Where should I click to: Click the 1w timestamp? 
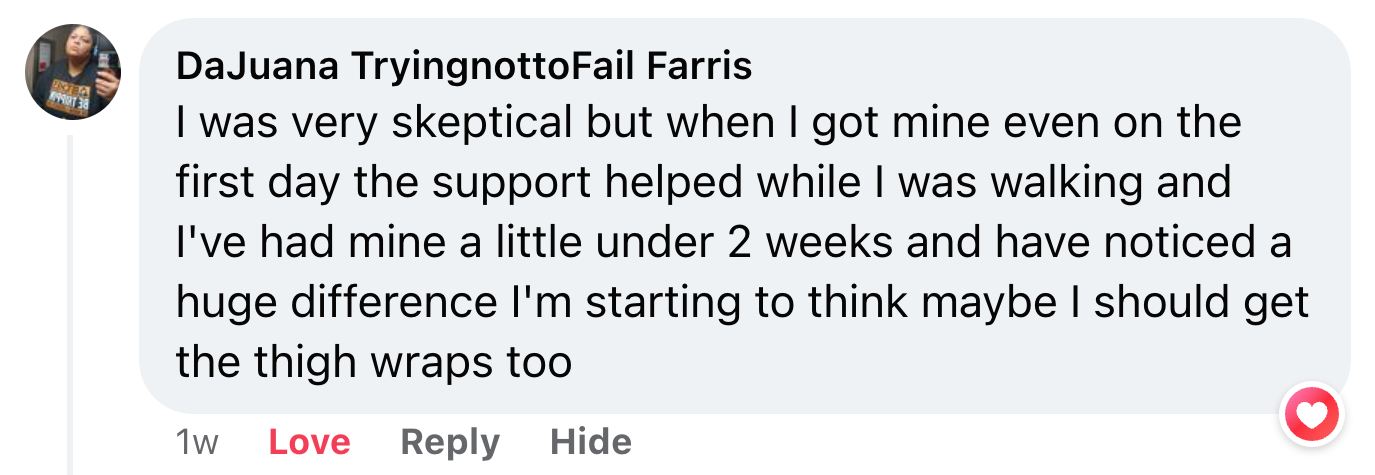[x=196, y=442]
